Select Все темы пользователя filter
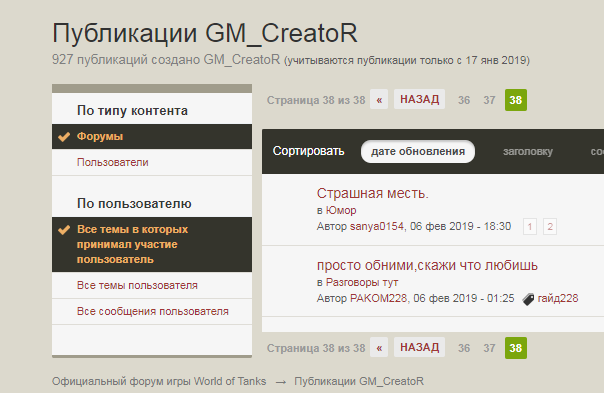Image resolution: width=604 pixels, height=393 pixels. pyautogui.click(x=152, y=285)
